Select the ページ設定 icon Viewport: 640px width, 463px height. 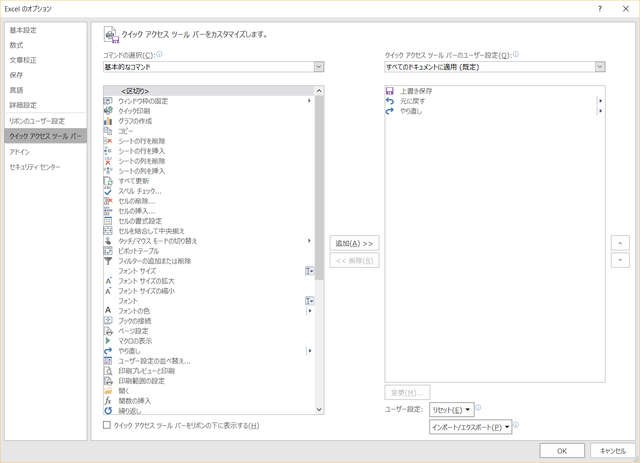[108, 331]
